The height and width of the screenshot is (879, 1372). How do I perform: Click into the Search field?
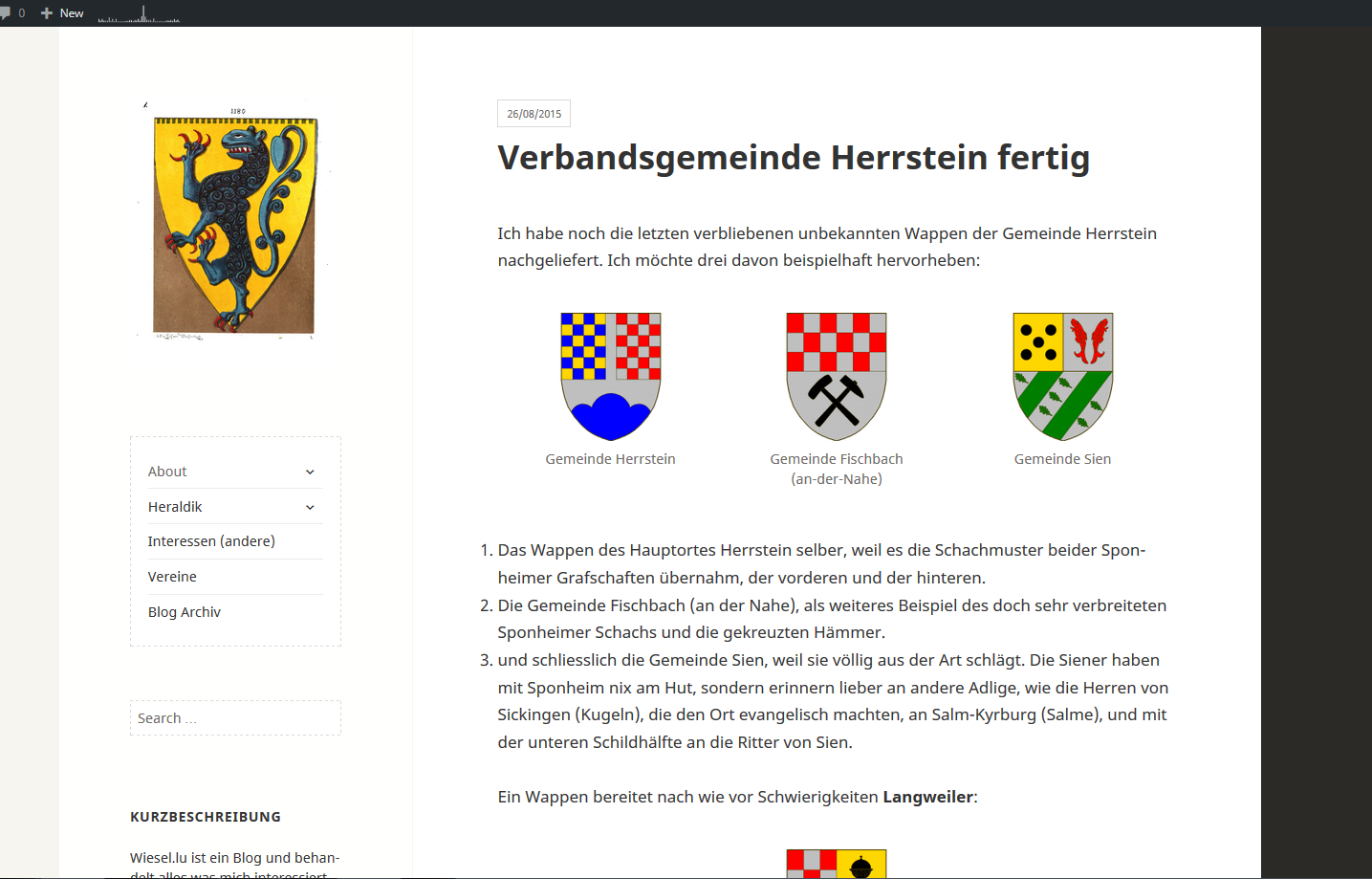click(235, 718)
